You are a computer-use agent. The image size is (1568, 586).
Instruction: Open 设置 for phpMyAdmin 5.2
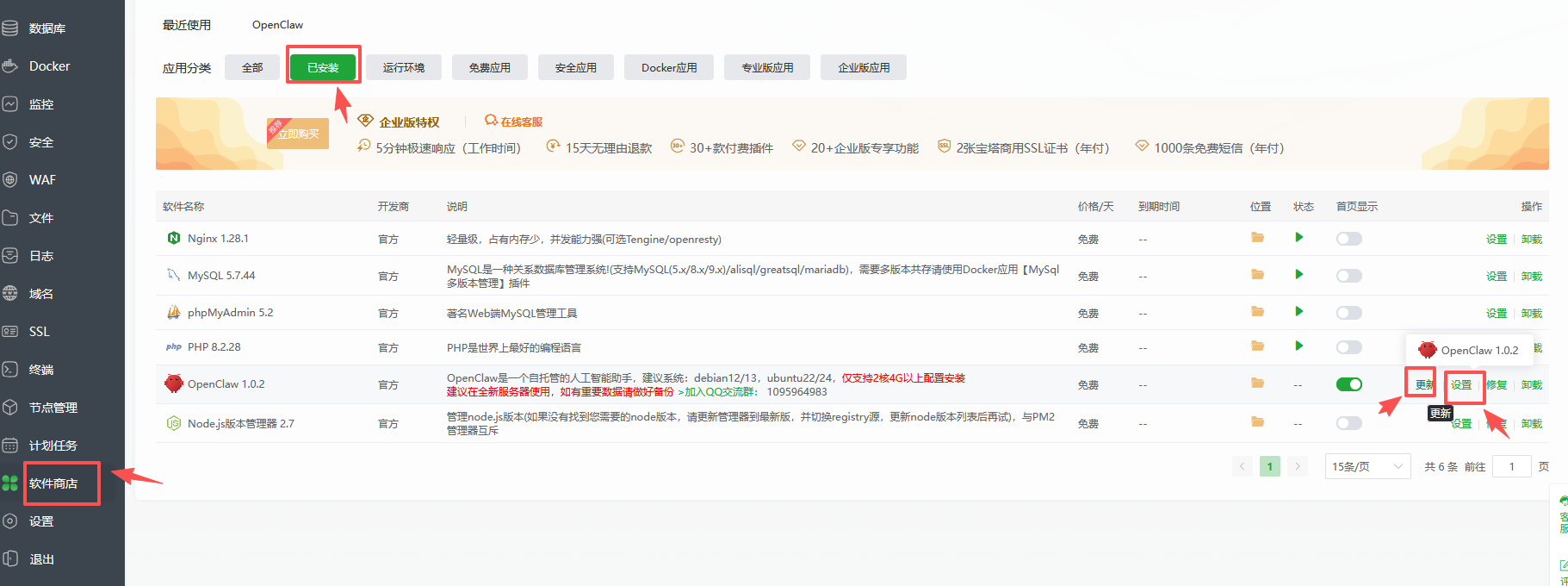click(1497, 313)
